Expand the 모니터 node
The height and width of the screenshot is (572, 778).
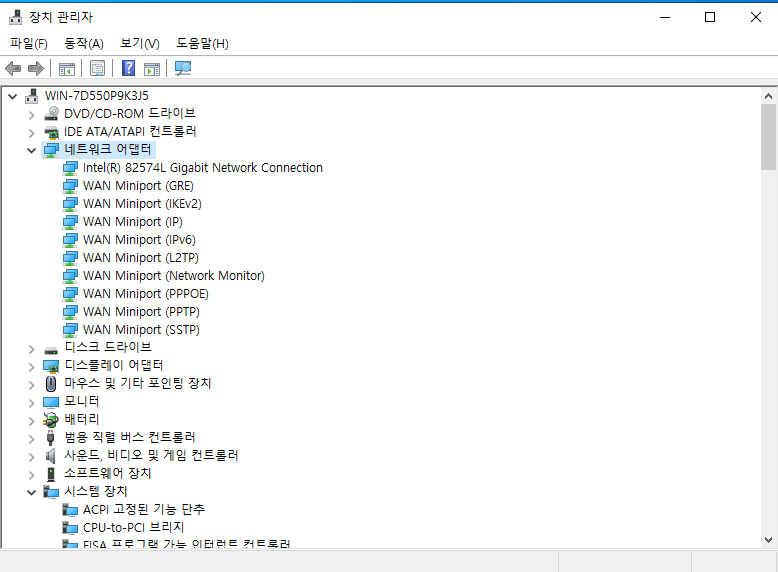tap(32, 403)
